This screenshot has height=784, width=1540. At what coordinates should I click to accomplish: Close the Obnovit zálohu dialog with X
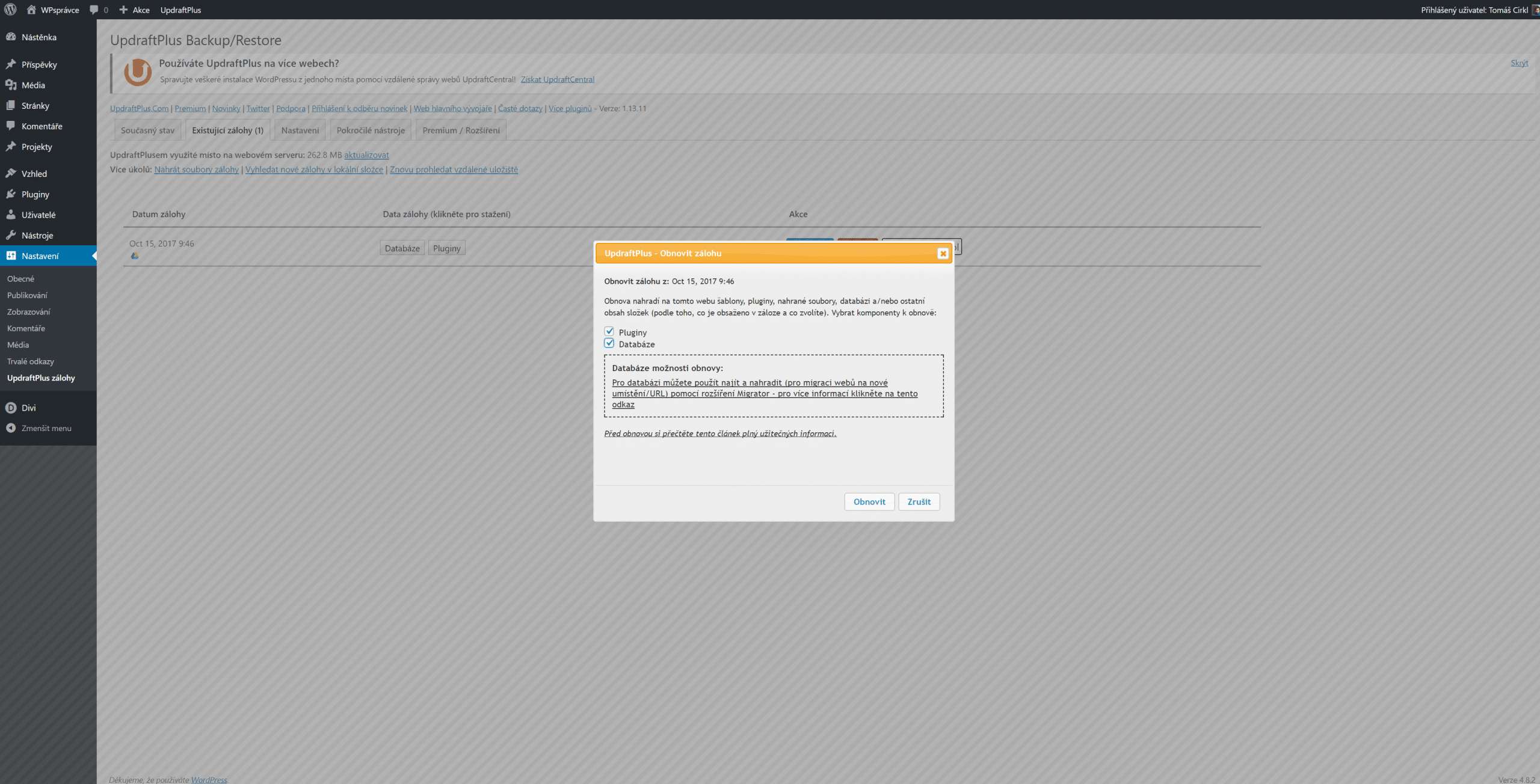coord(943,254)
